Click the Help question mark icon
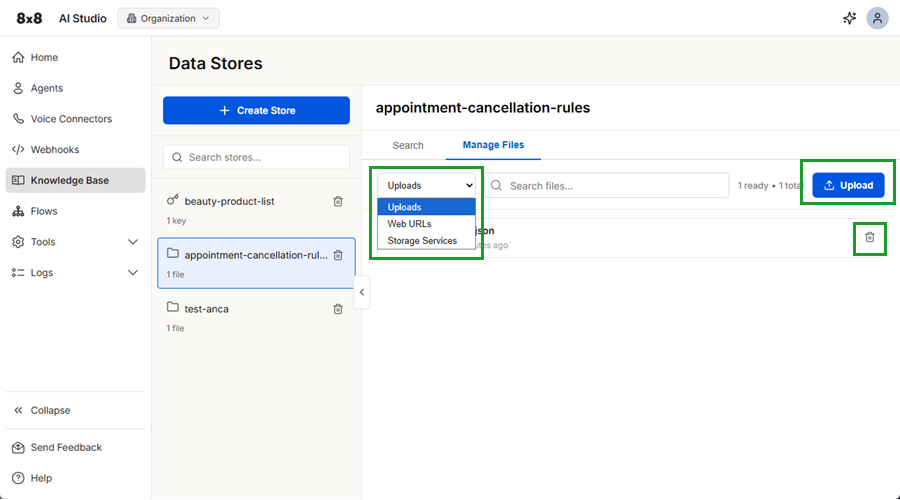Image resolution: width=900 pixels, height=500 pixels. (x=18, y=478)
